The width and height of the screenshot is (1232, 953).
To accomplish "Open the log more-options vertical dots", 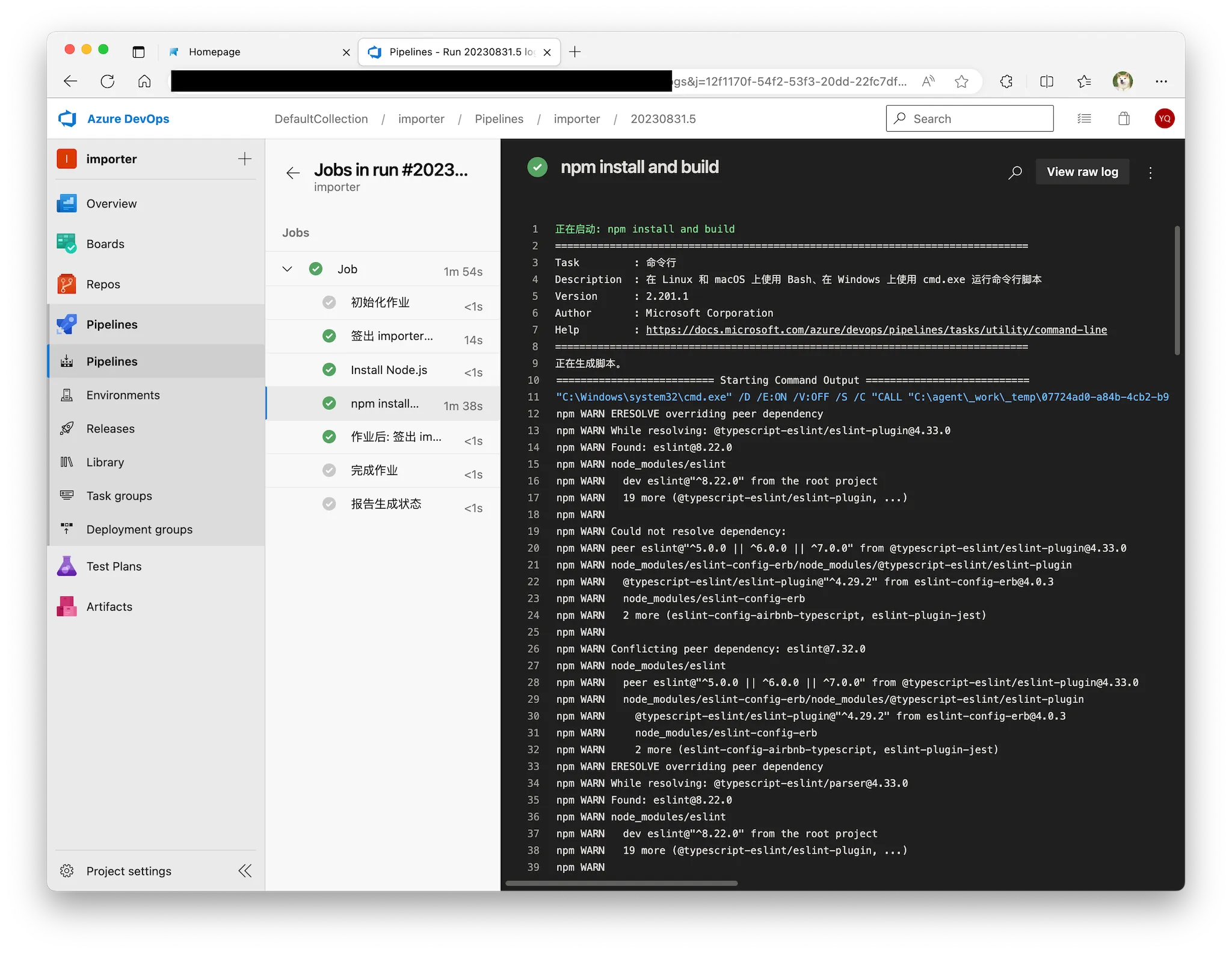I will (1150, 173).
